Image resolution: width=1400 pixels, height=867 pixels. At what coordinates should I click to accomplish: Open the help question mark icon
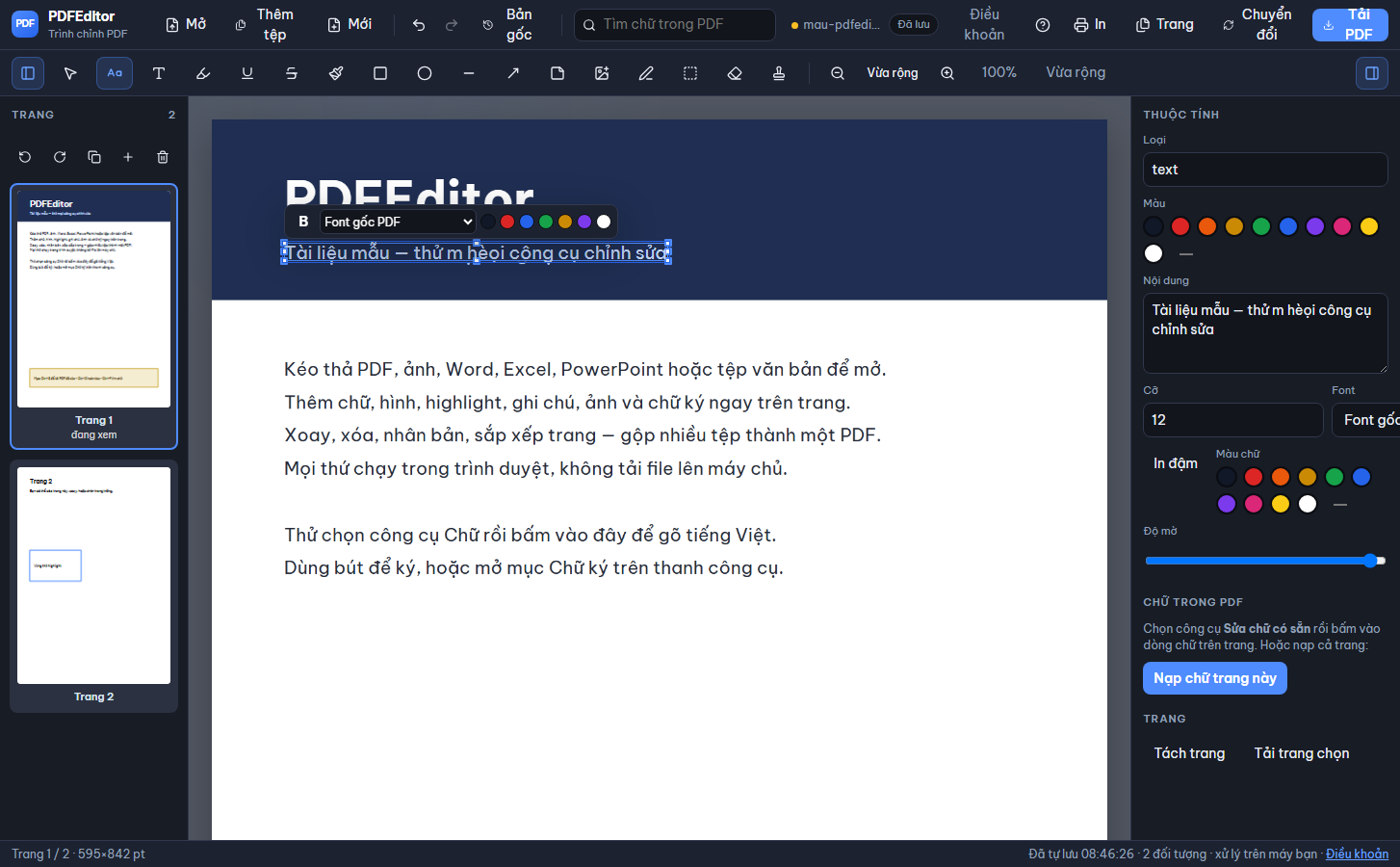click(1043, 25)
